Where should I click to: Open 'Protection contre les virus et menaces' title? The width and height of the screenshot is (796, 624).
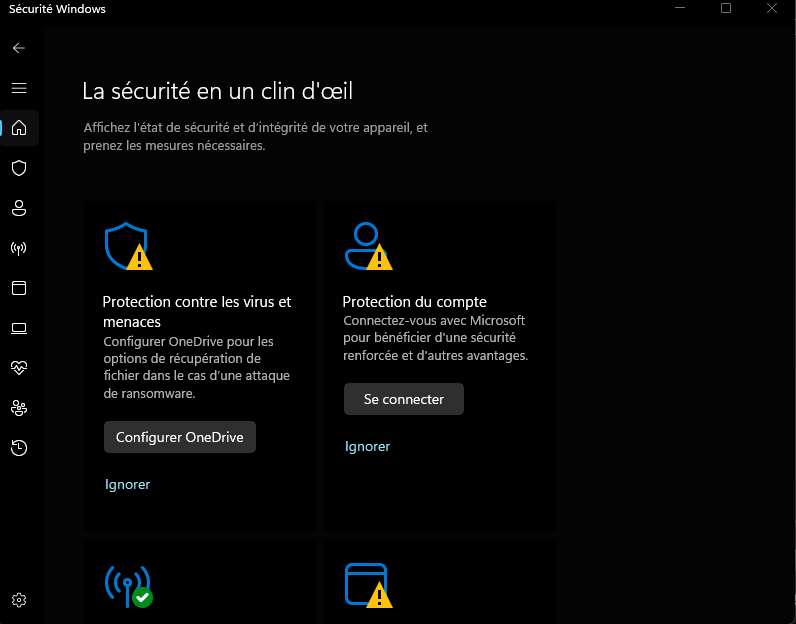(x=197, y=312)
